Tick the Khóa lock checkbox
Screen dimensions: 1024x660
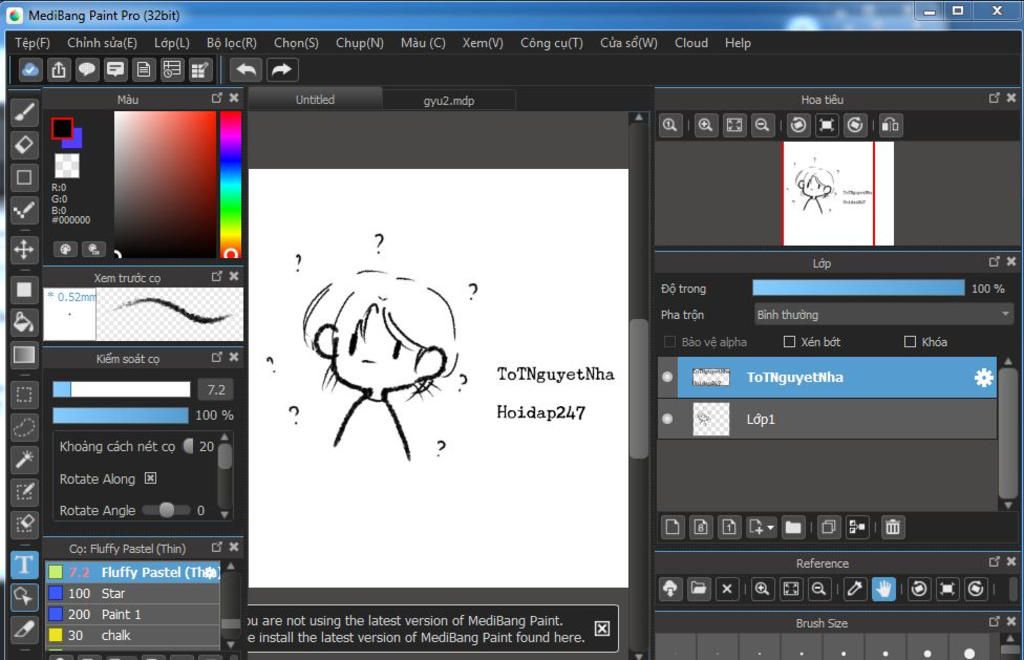coord(910,341)
